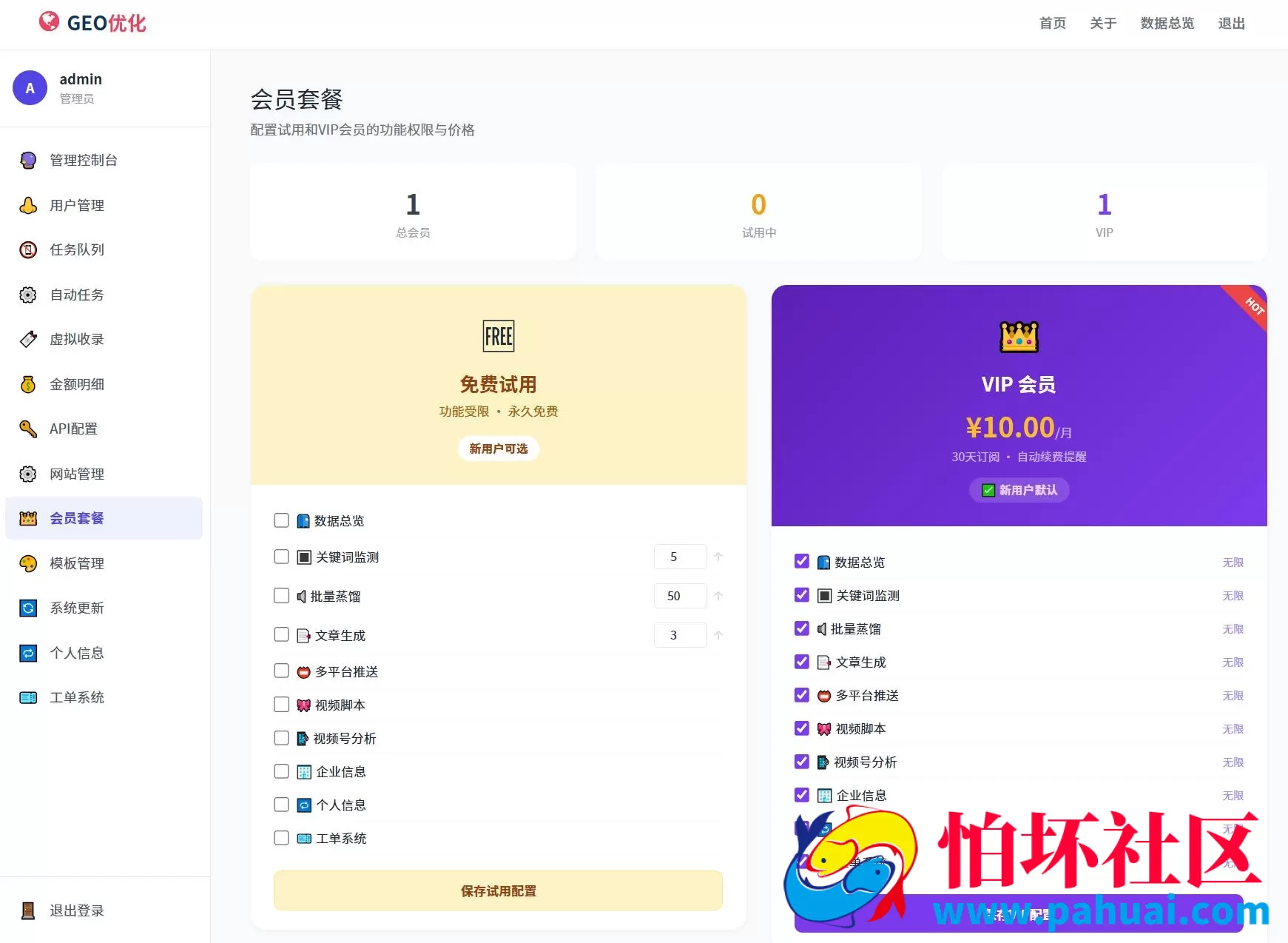The width and height of the screenshot is (1288, 943).
Task: Increase the 关键词监测 limit with arrow
Action: [718, 557]
